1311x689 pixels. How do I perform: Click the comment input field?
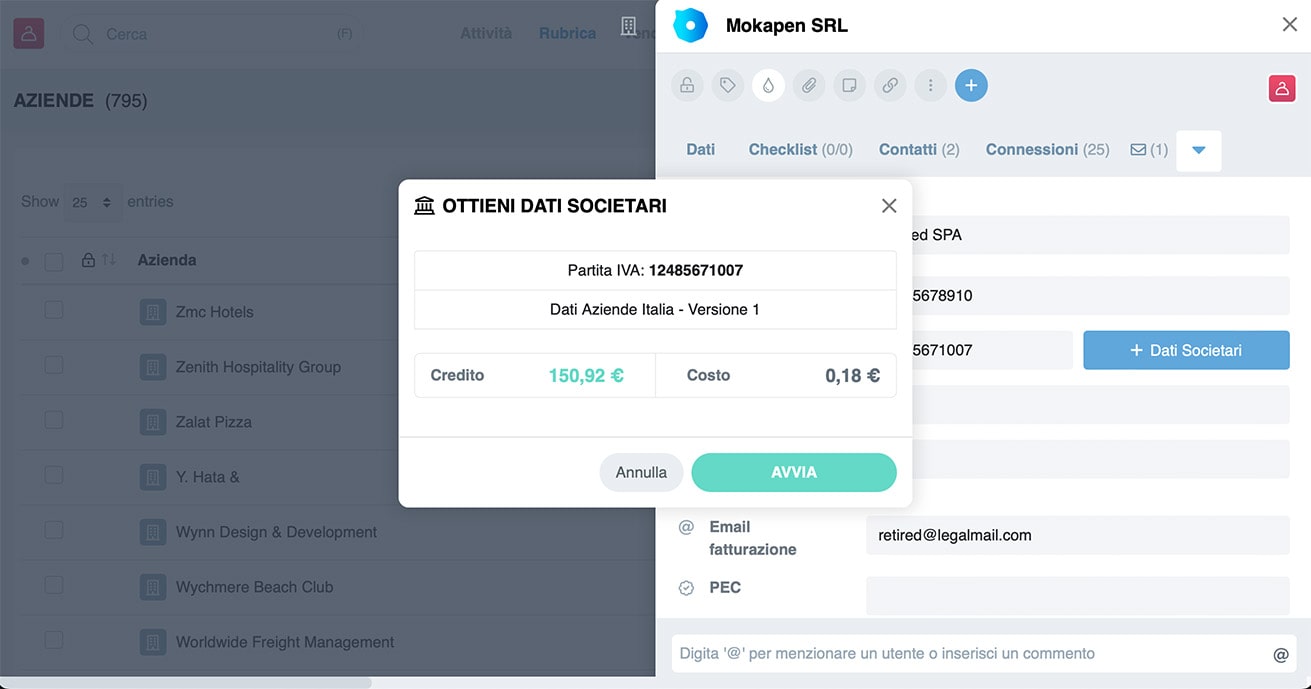pyautogui.click(x=970, y=654)
